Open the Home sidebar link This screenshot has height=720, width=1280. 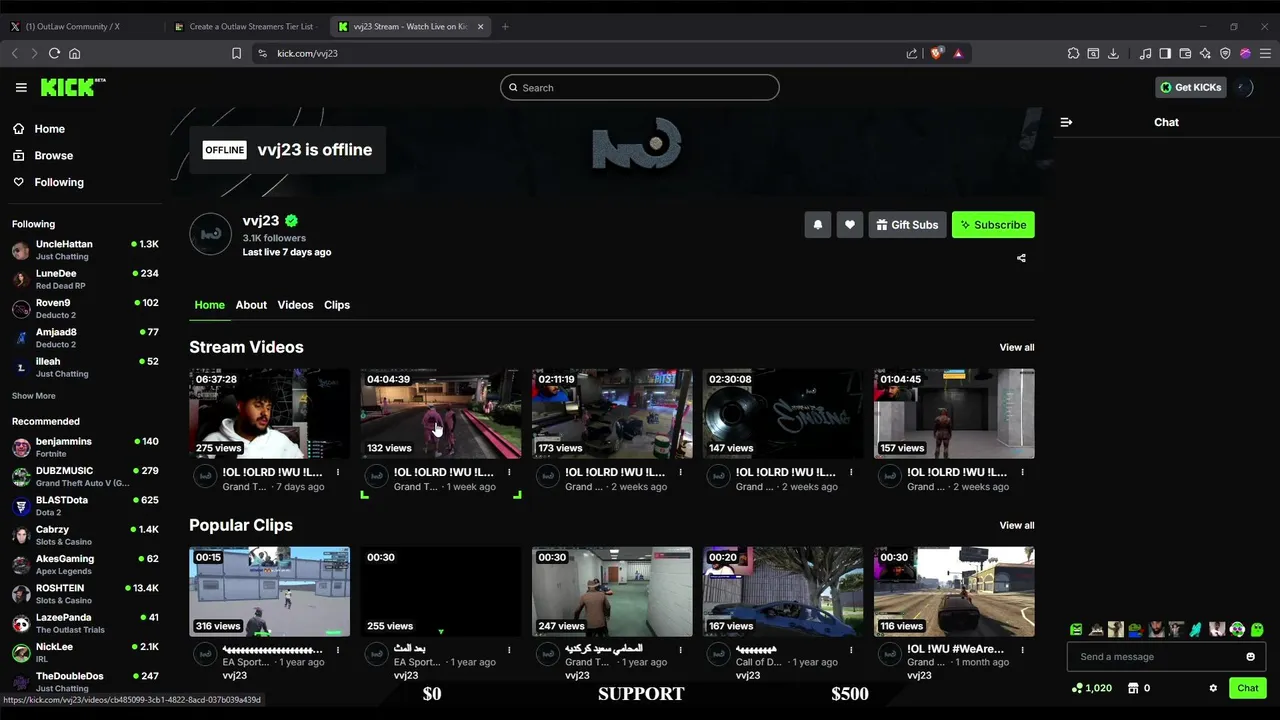pos(39,129)
